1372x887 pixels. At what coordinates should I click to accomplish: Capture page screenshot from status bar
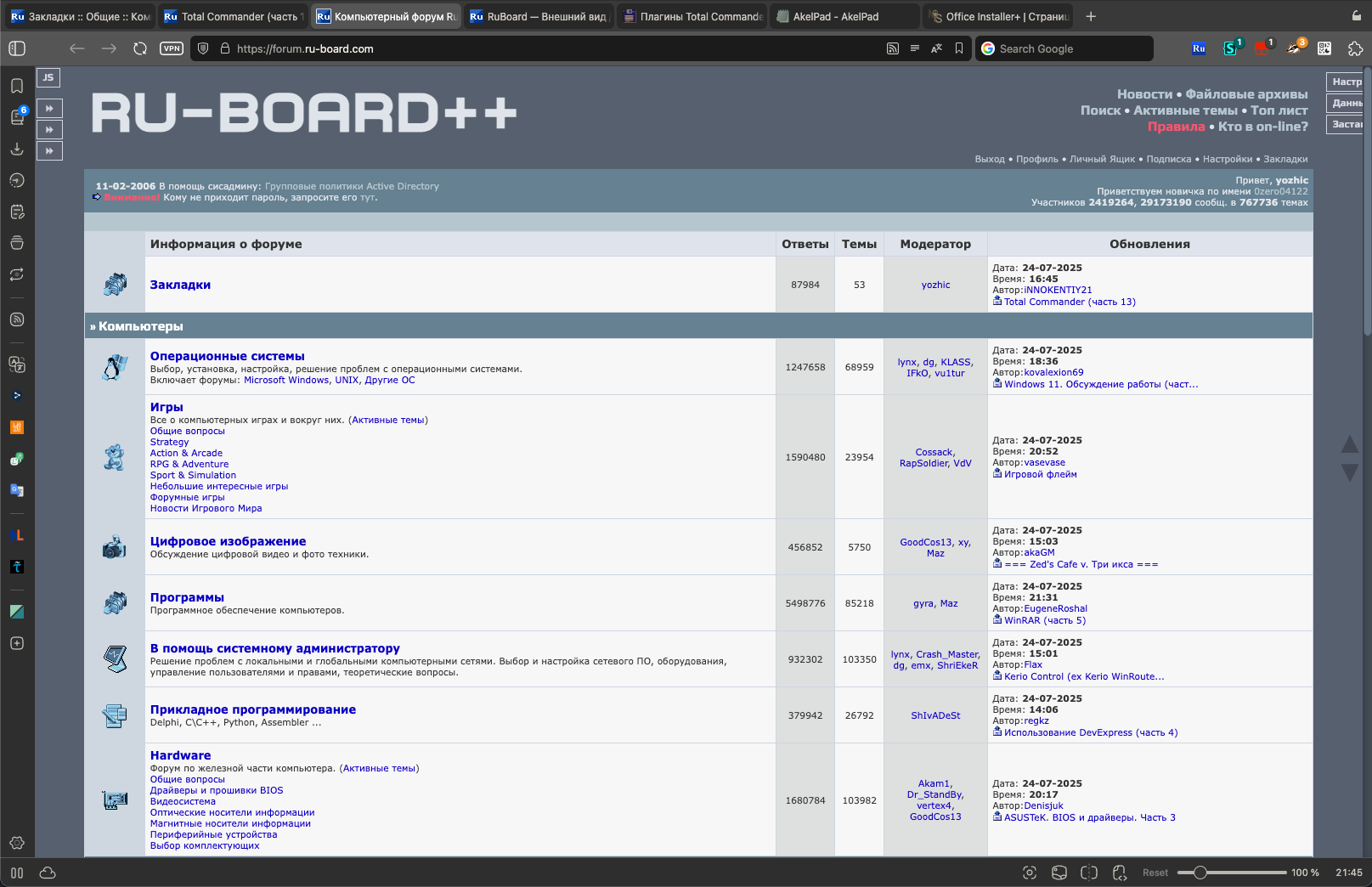click(x=1030, y=873)
